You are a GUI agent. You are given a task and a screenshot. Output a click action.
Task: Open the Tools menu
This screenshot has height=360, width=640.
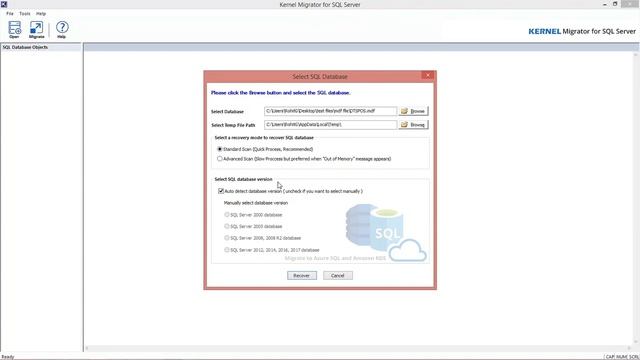click(x=25, y=13)
